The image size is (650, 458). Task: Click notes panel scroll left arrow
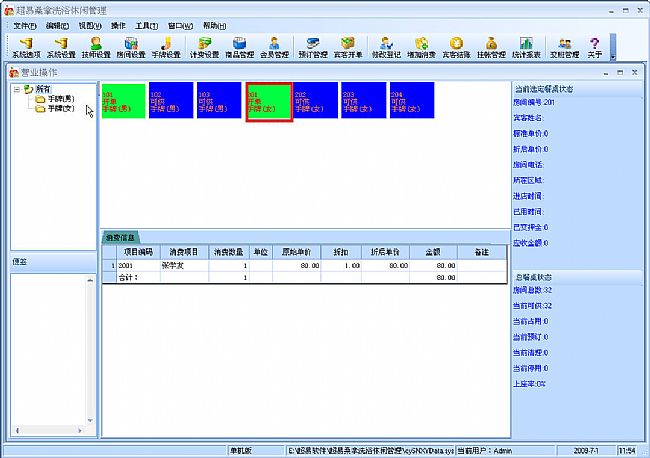click(17, 431)
